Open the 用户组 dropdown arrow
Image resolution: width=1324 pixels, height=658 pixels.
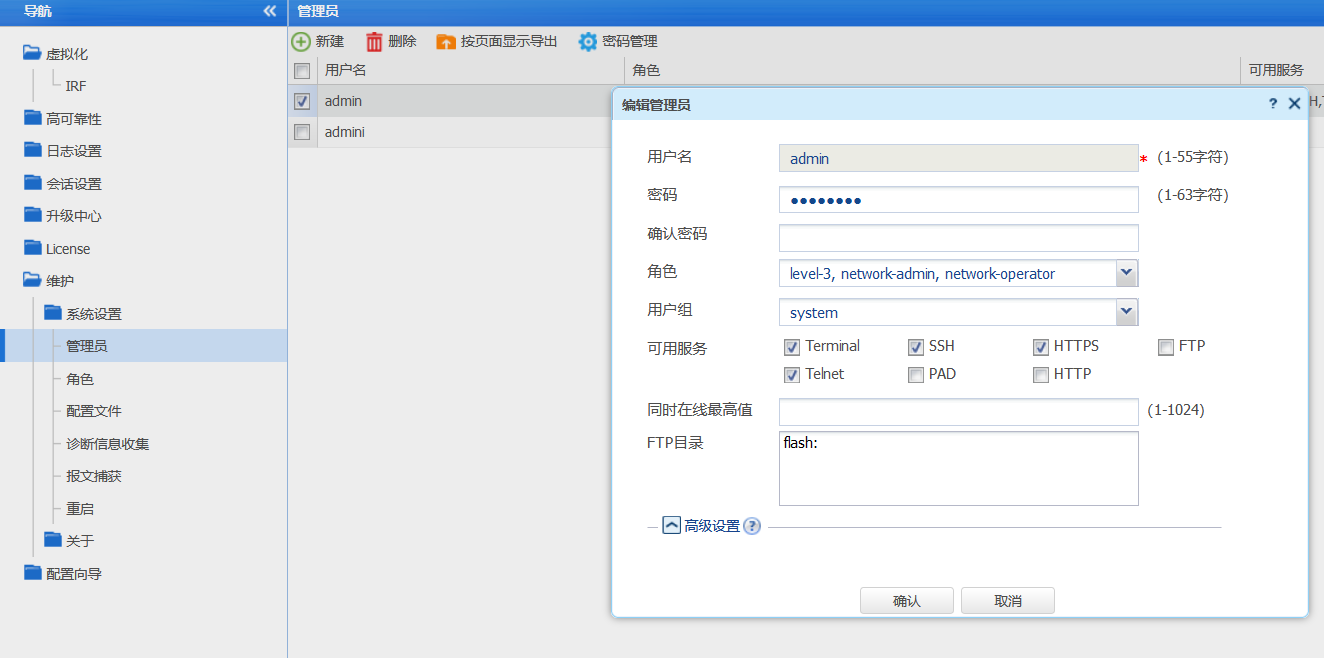[1127, 312]
